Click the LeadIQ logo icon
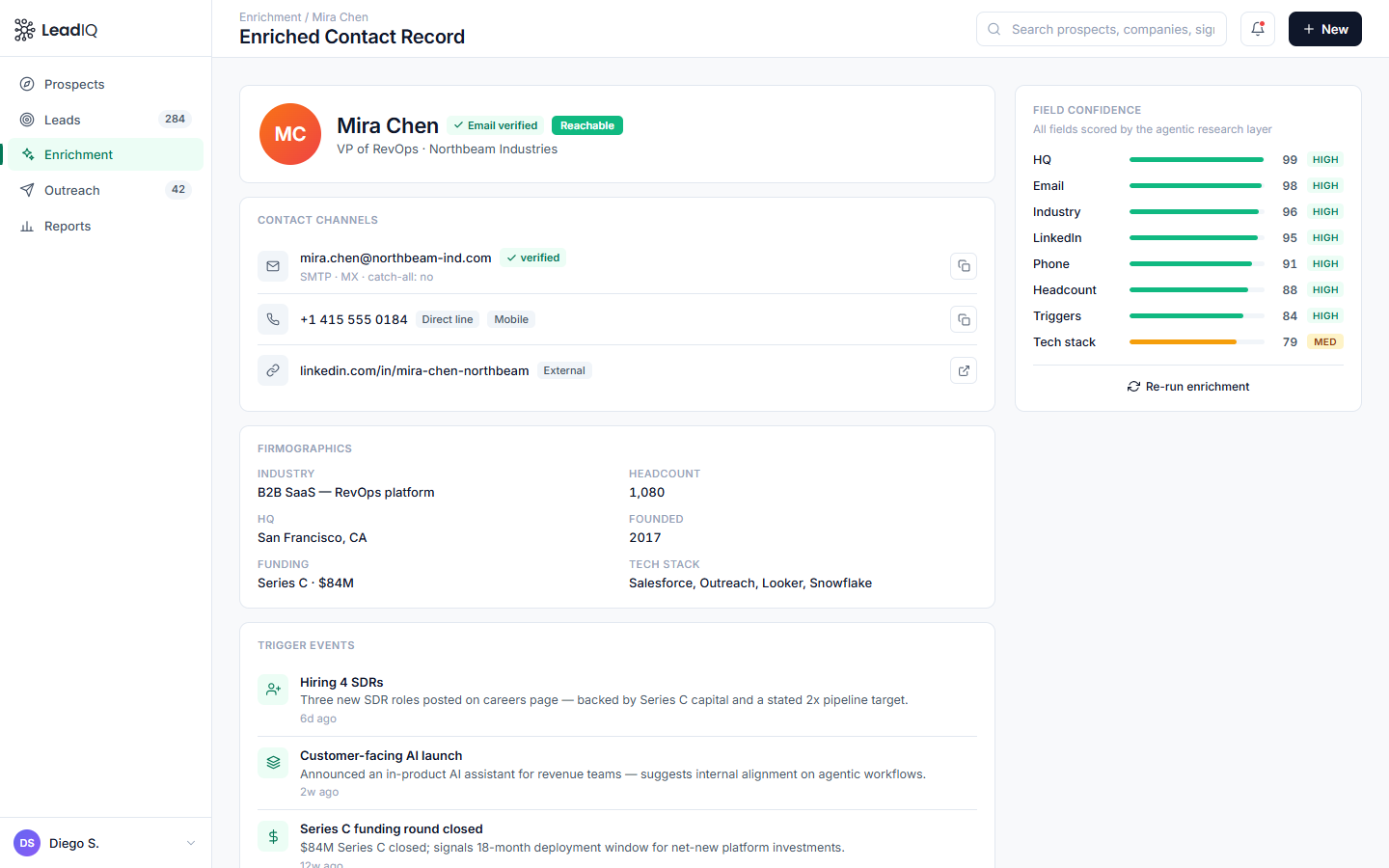Viewport: 1389px width, 868px height. pyautogui.click(x=24, y=30)
